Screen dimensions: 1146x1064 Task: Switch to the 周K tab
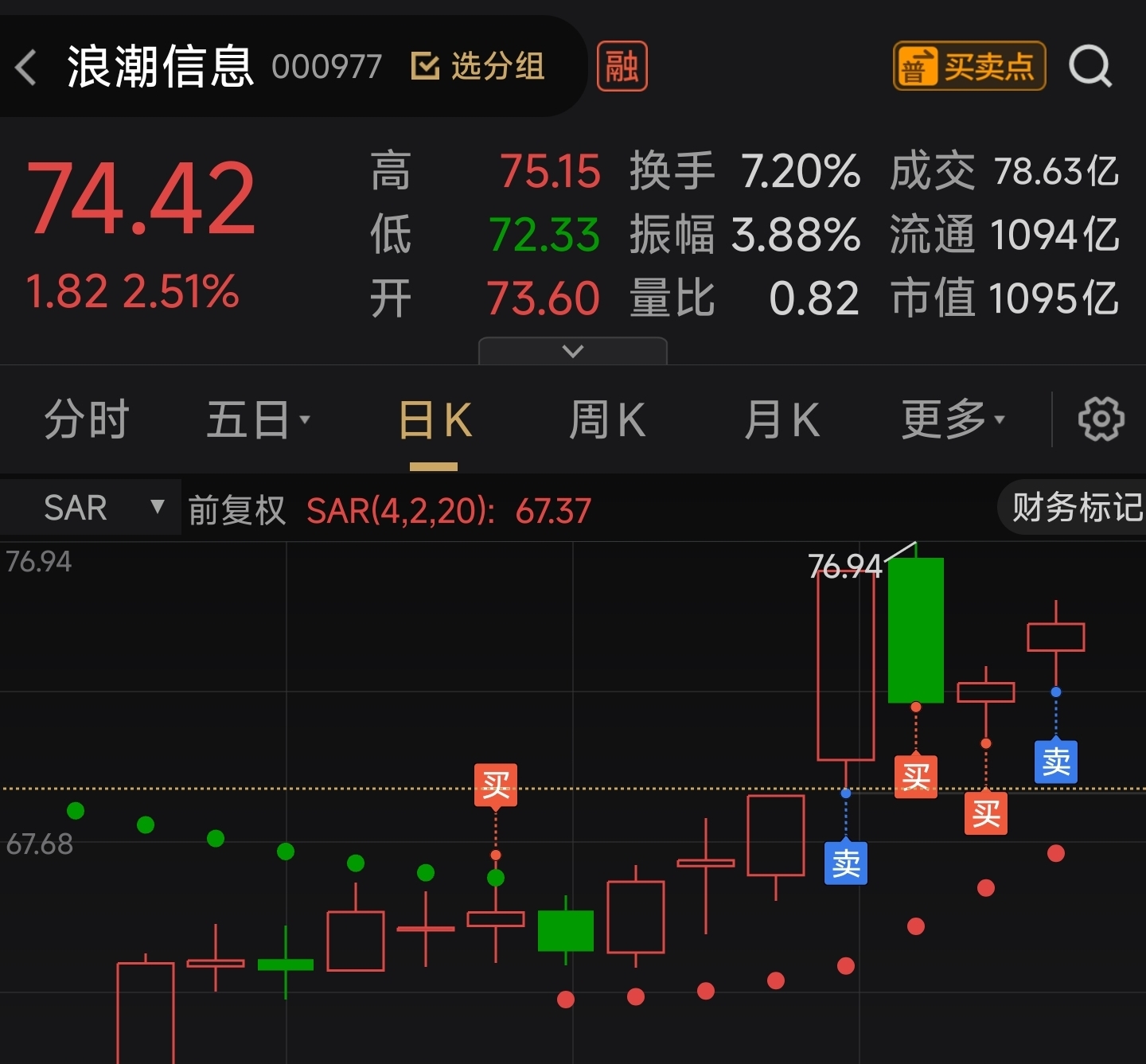607,419
